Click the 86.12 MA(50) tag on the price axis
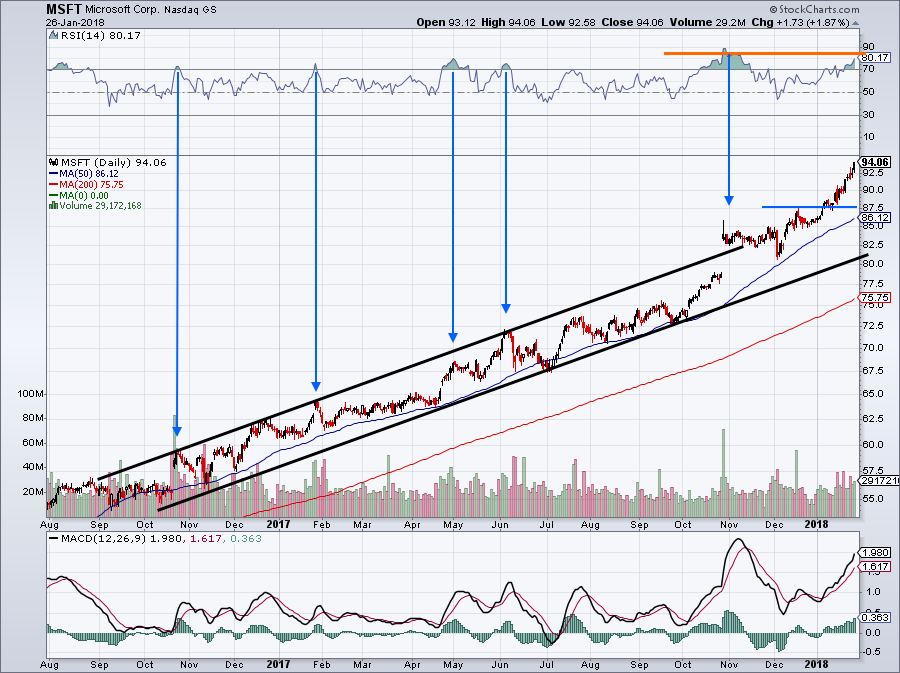Screen dimensions: 900x673 875,217
